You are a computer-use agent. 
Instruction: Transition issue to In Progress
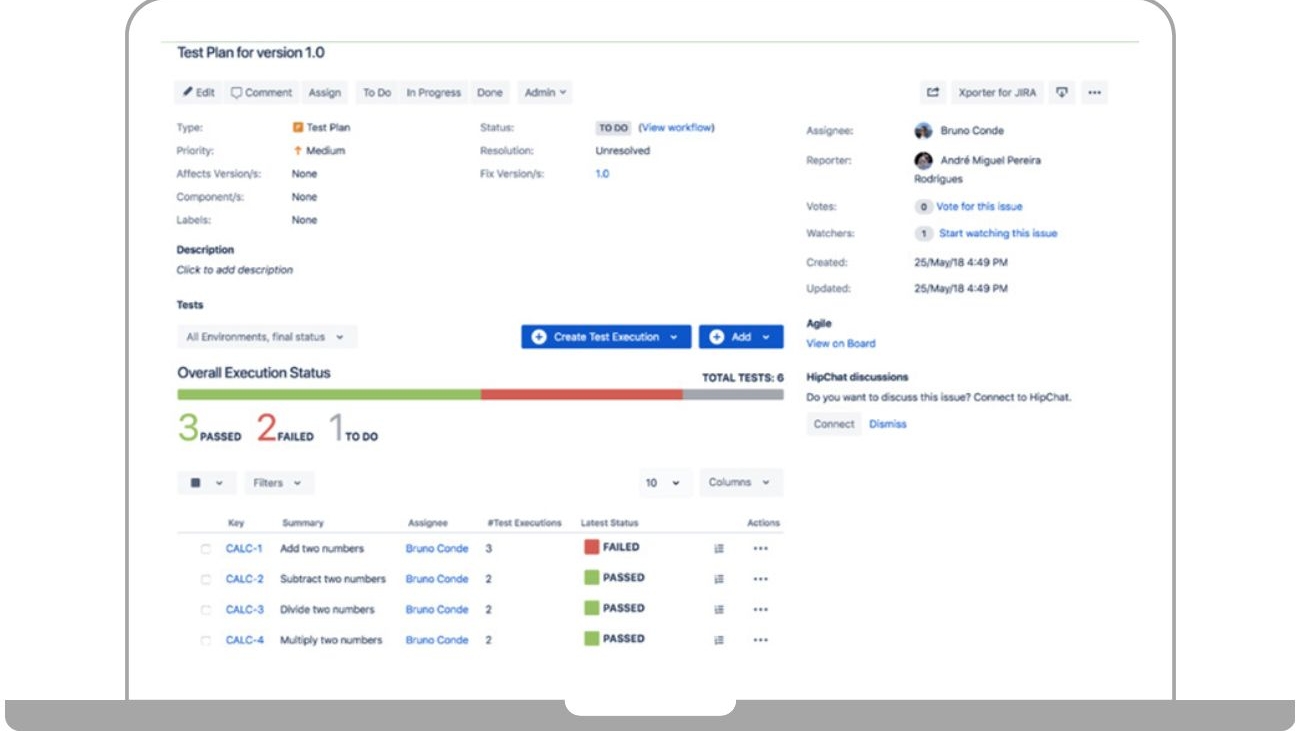coord(433,93)
